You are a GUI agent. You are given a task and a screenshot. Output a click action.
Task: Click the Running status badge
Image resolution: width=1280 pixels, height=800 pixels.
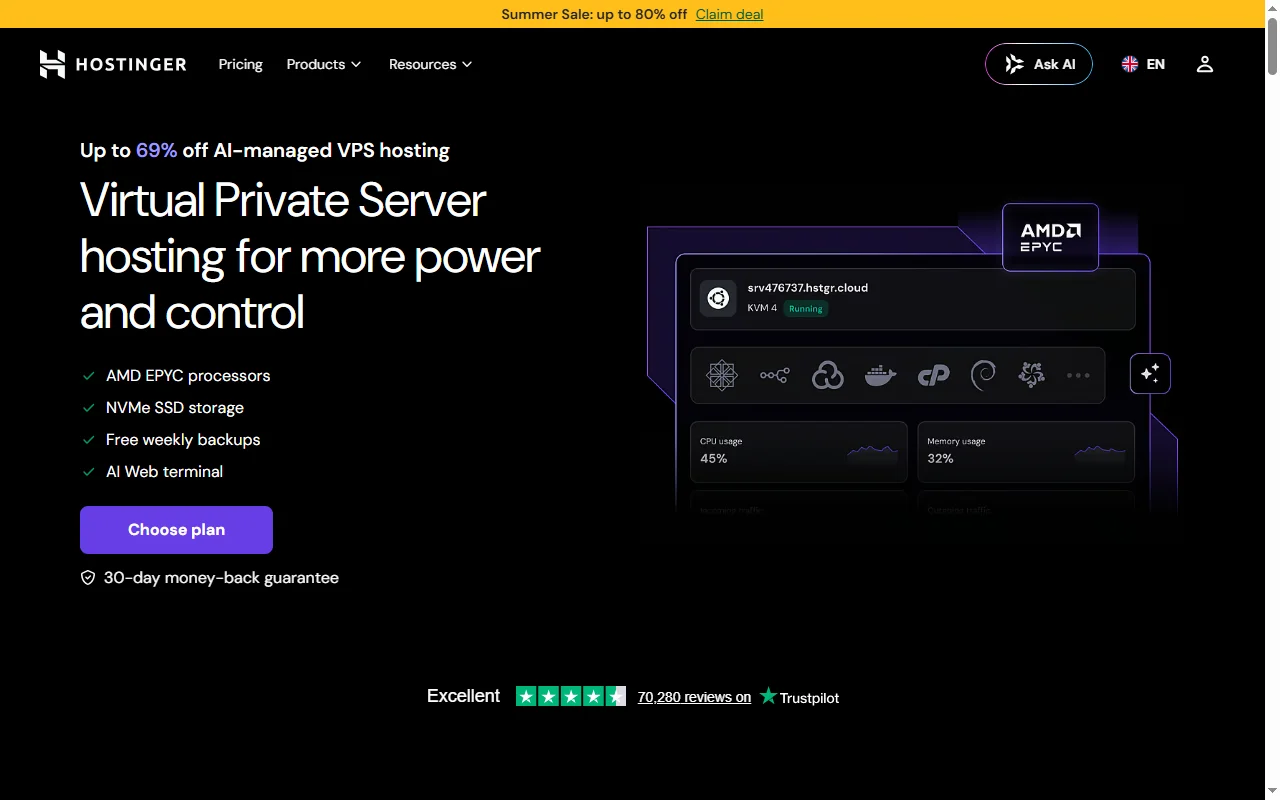pyautogui.click(x=806, y=309)
